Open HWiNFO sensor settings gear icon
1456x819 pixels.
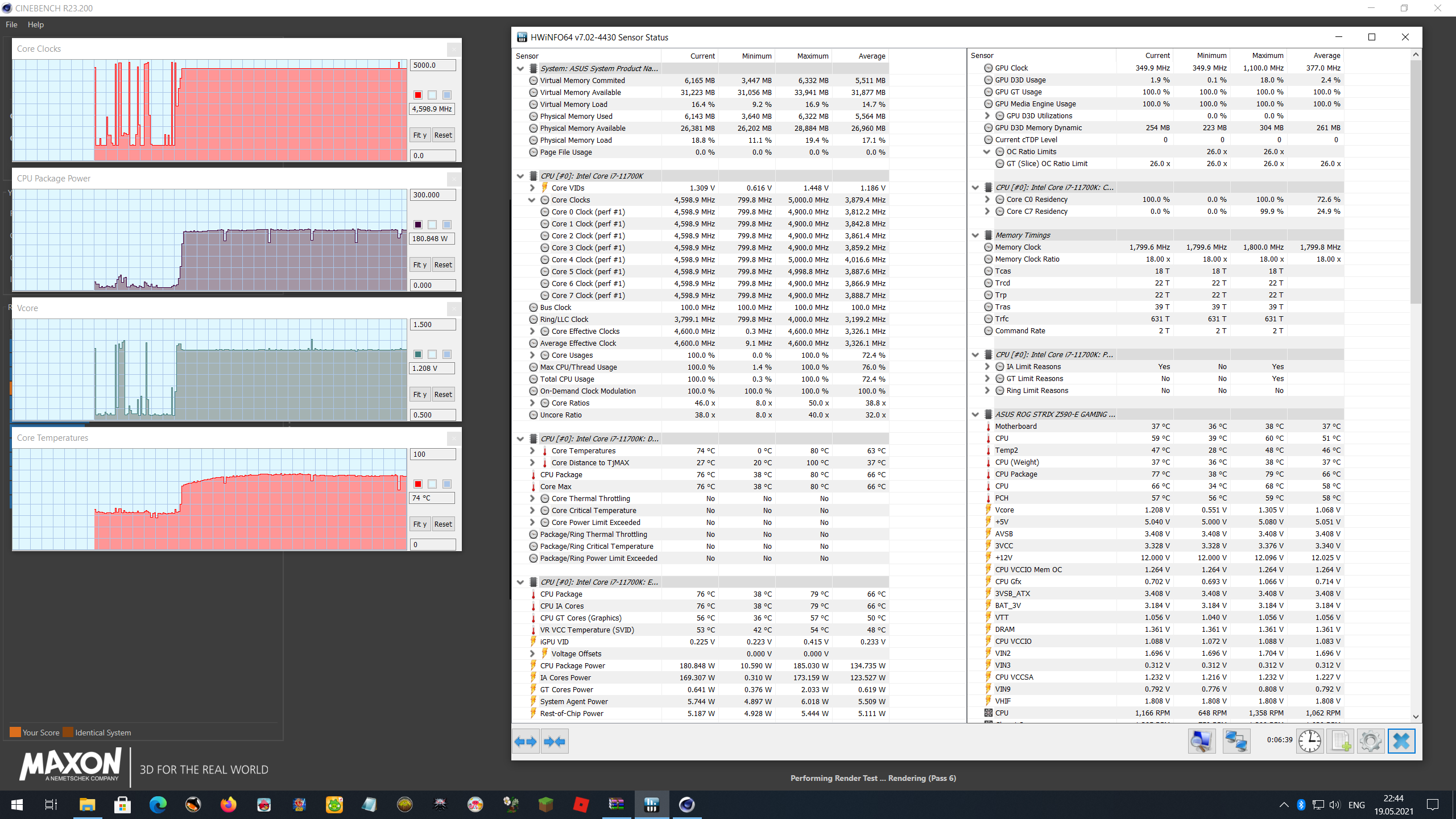(1371, 741)
